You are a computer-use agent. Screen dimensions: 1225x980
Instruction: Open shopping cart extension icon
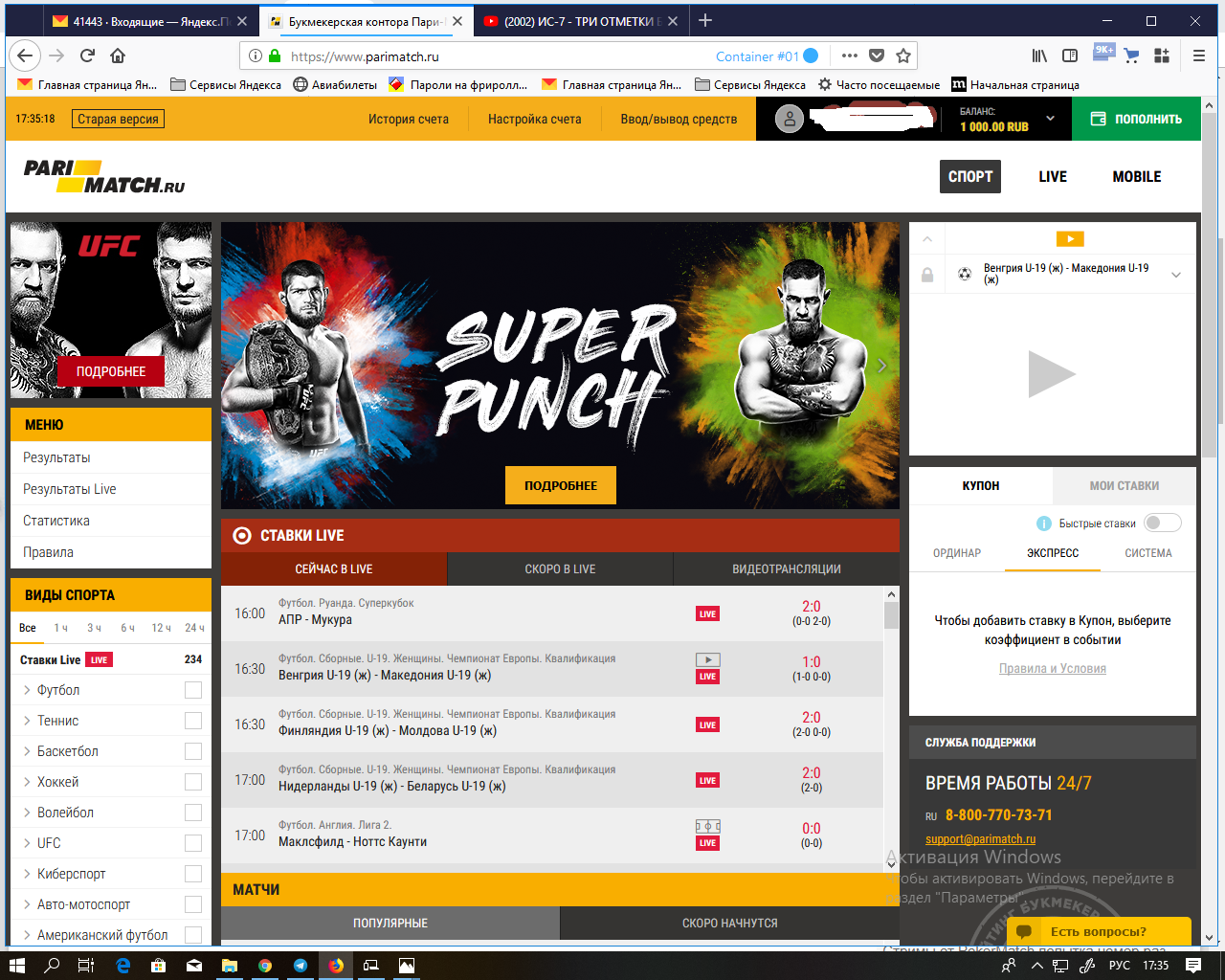coord(1131,56)
